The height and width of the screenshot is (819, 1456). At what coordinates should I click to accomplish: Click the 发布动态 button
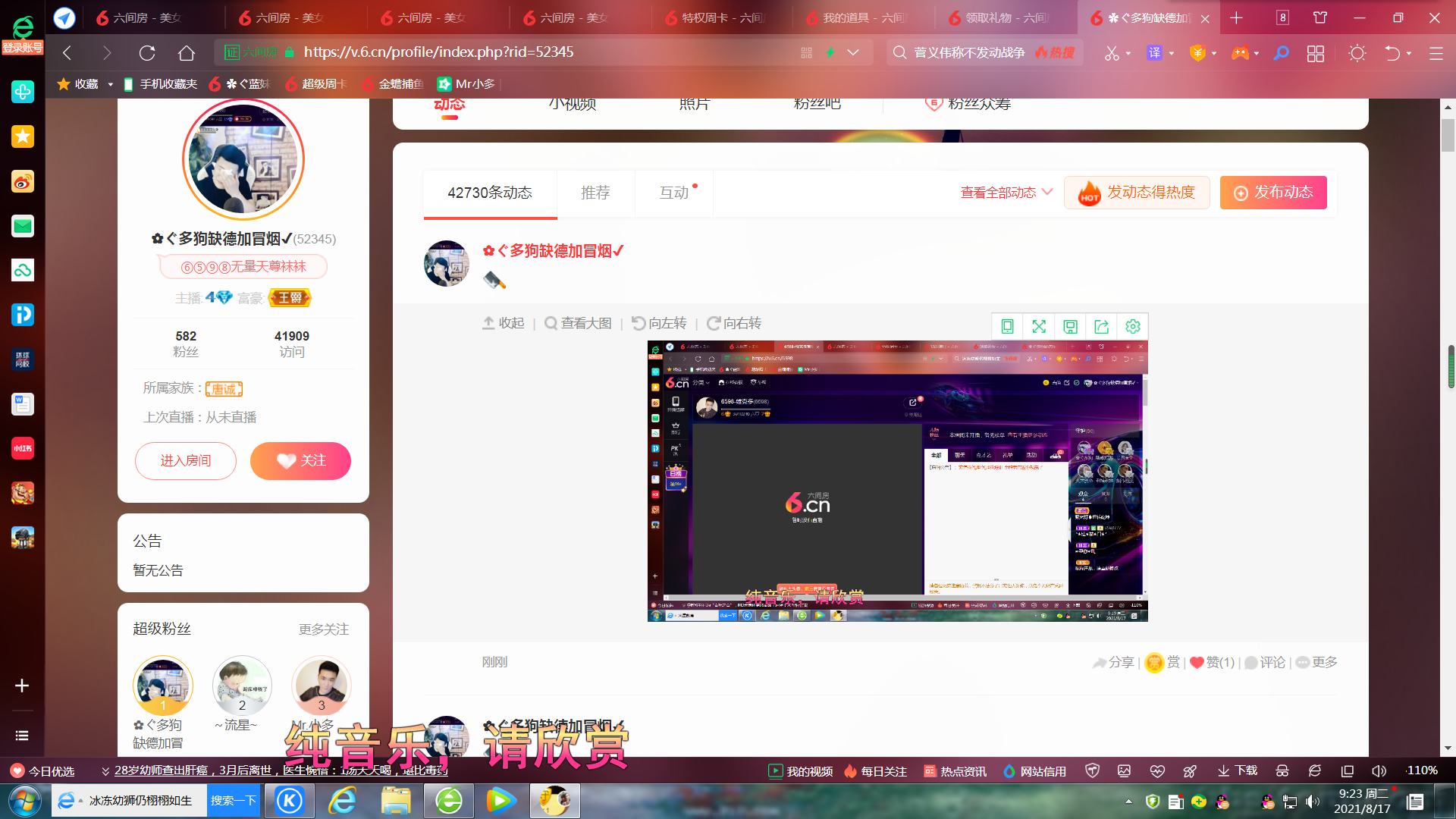pos(1273,193)
